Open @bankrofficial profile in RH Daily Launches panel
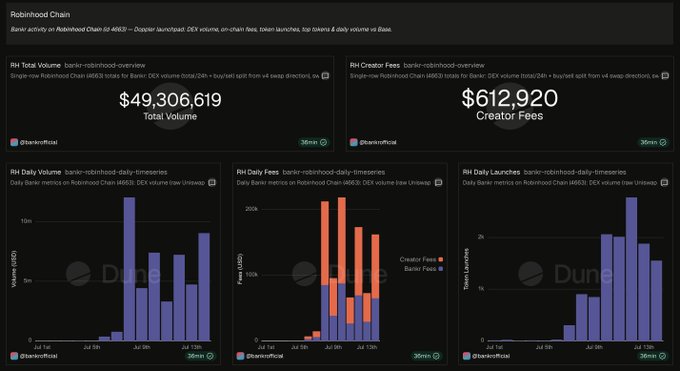Viewport: 680px width, 371px height. point(491,356)
